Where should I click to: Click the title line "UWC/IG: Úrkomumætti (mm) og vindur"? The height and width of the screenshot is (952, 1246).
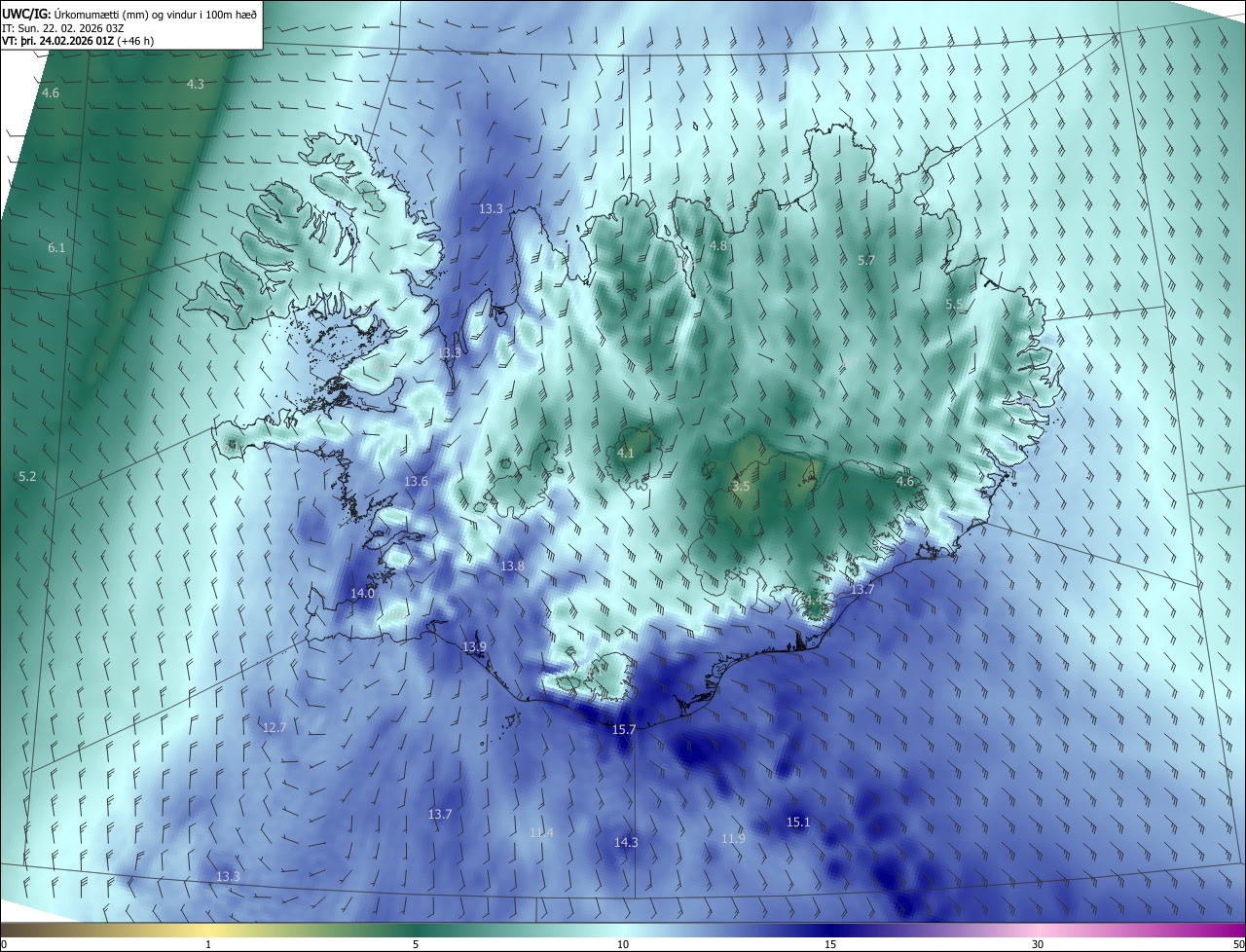coord(129,14)
